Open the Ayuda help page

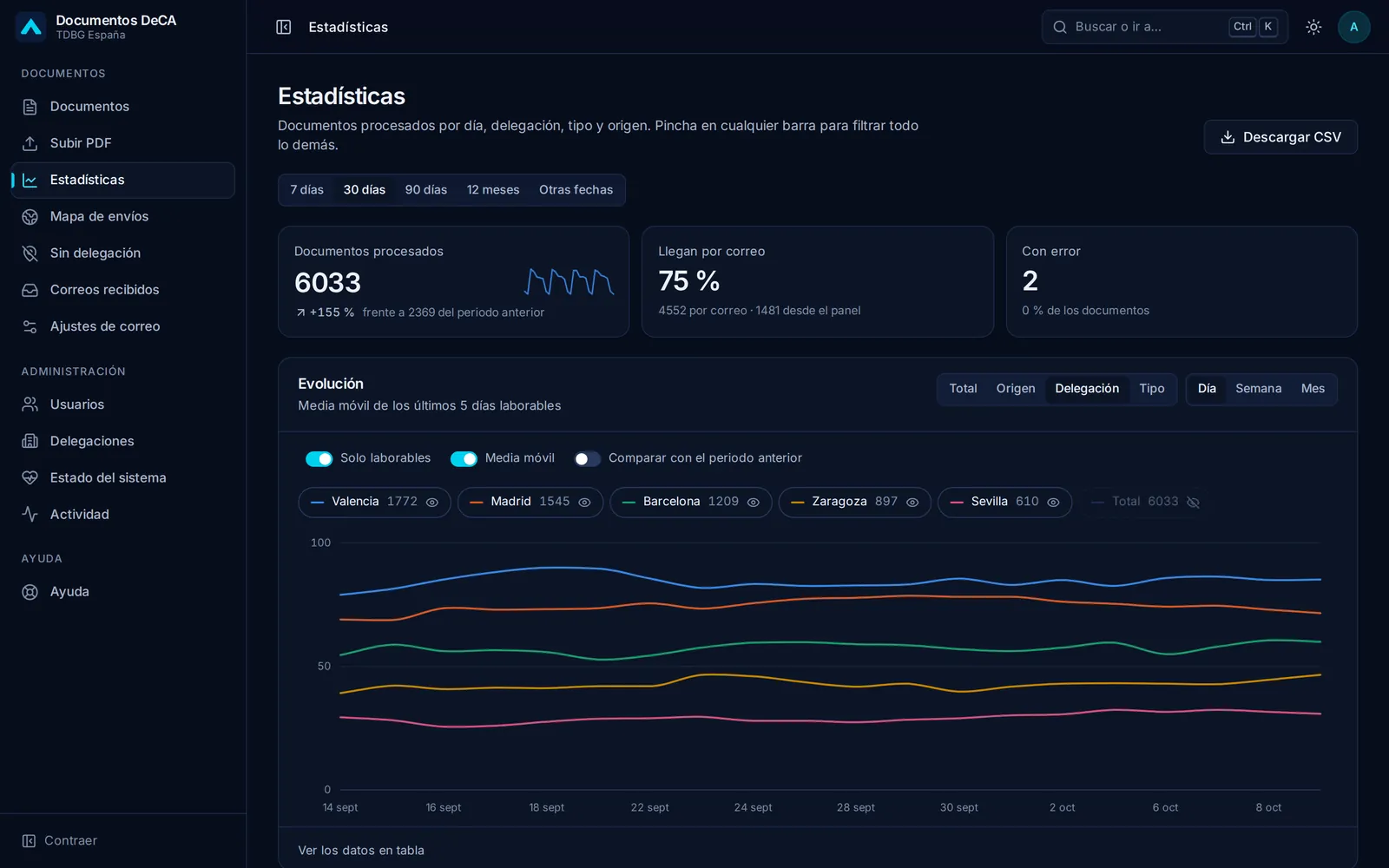click(122, 592)
